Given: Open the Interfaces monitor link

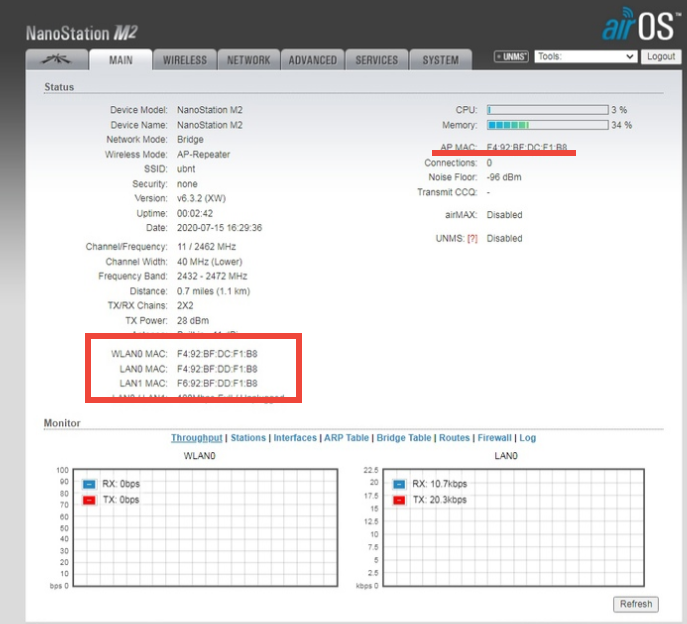Looking at the screenshot, I should coord(295,438).
